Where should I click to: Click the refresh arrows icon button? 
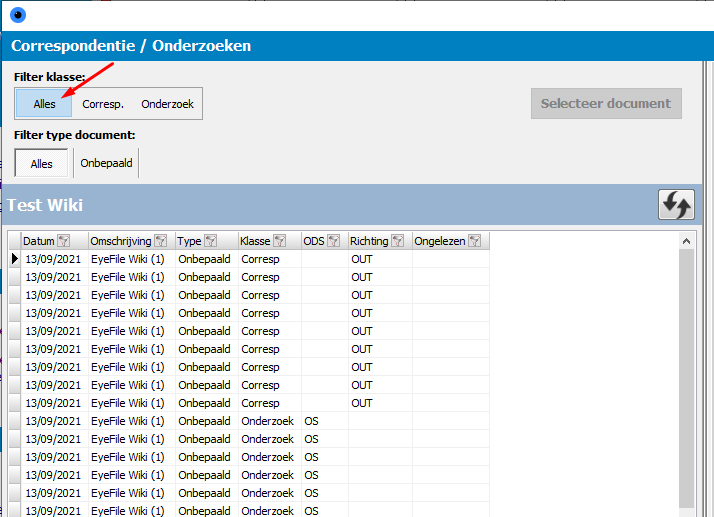[676, 205]
